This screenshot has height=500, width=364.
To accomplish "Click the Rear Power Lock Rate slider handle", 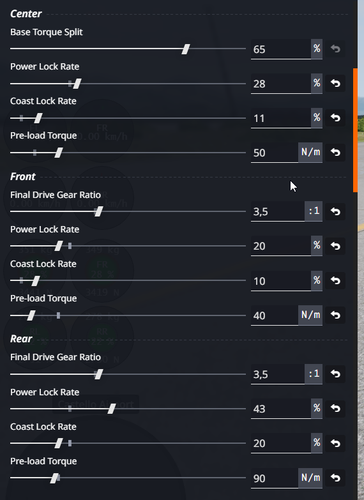I will 112,409.
